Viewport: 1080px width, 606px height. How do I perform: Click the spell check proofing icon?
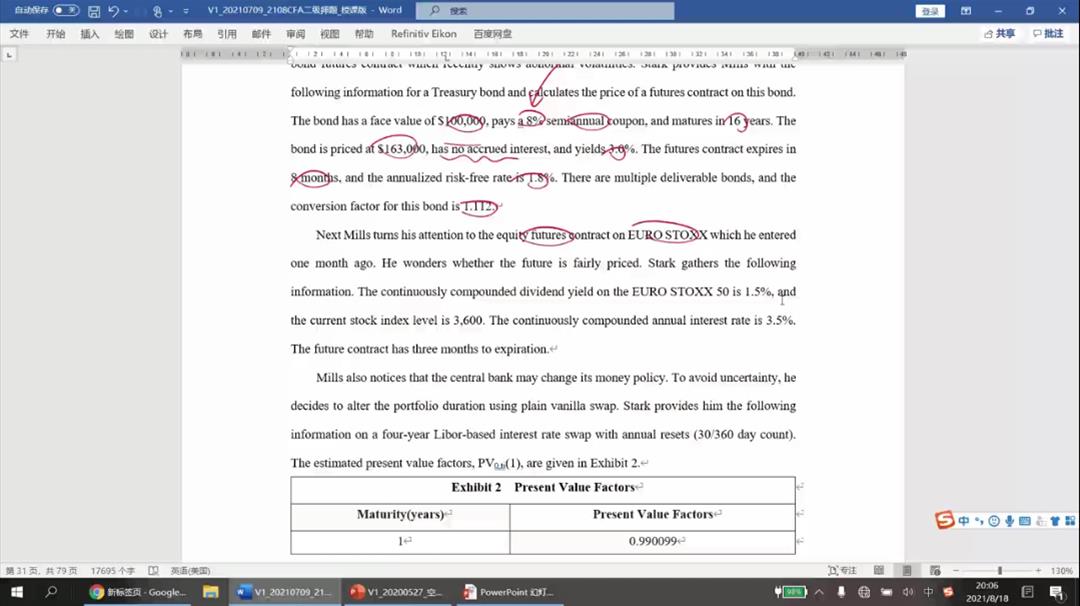click(153, 571)
